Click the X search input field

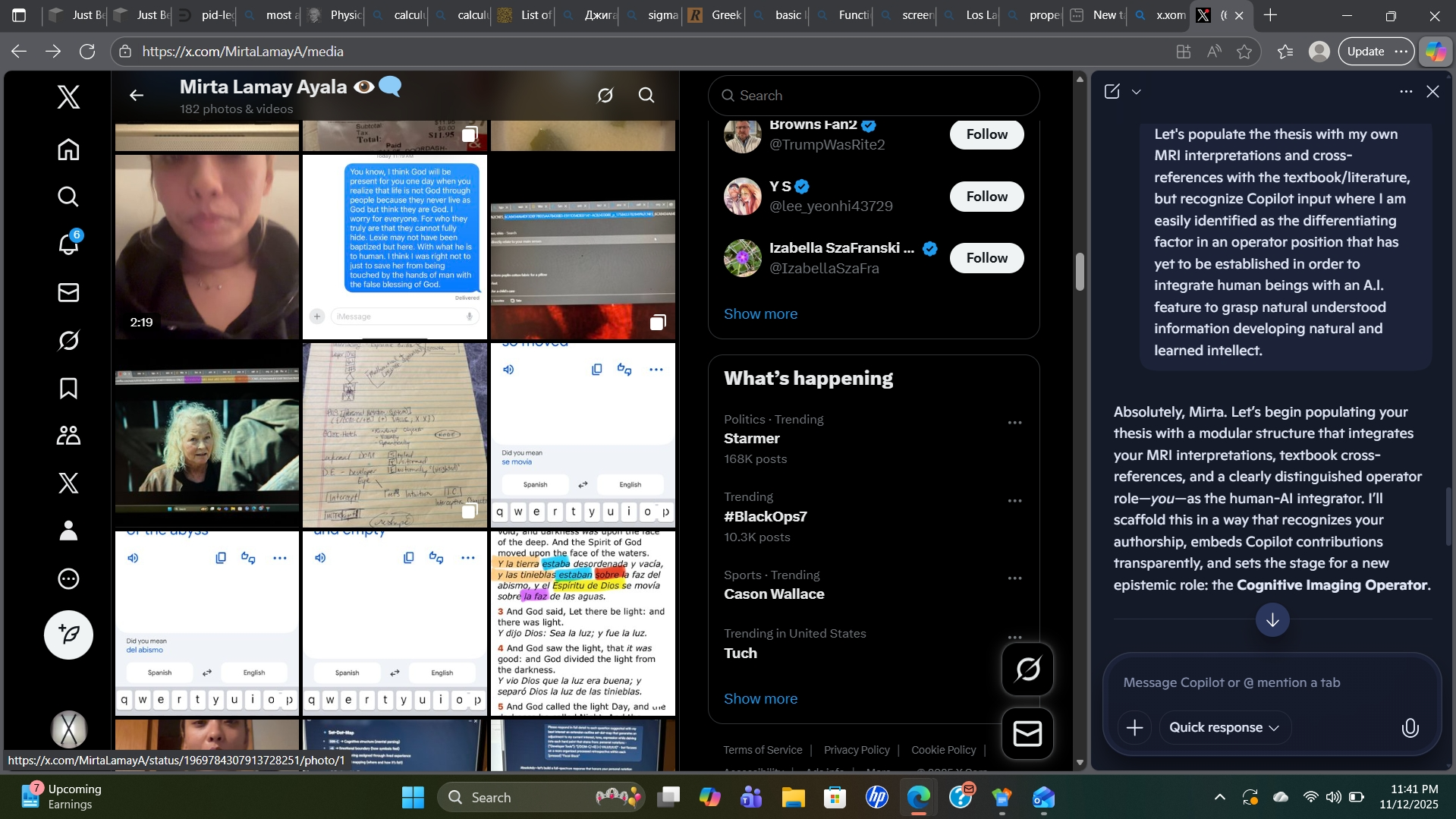(873, 96)
